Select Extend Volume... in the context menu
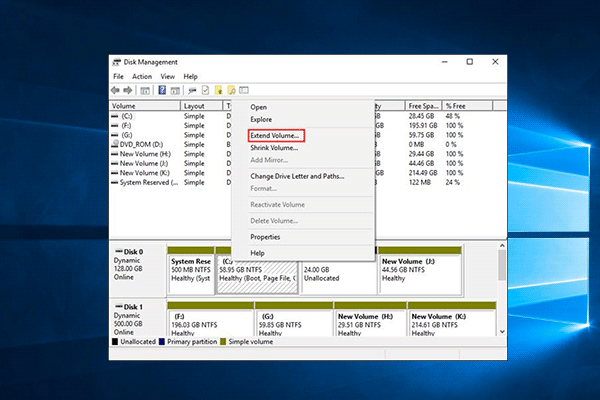Image resolution: width=600 pixels, height=400 pixels. click(276, 136)
